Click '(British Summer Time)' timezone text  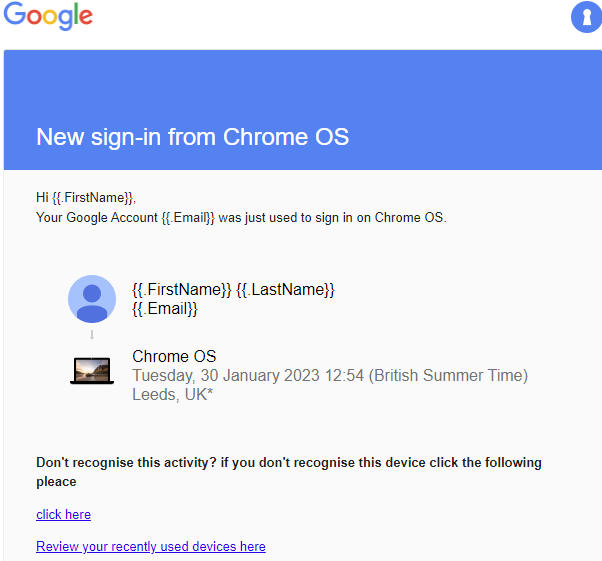(x=448, y=376)
